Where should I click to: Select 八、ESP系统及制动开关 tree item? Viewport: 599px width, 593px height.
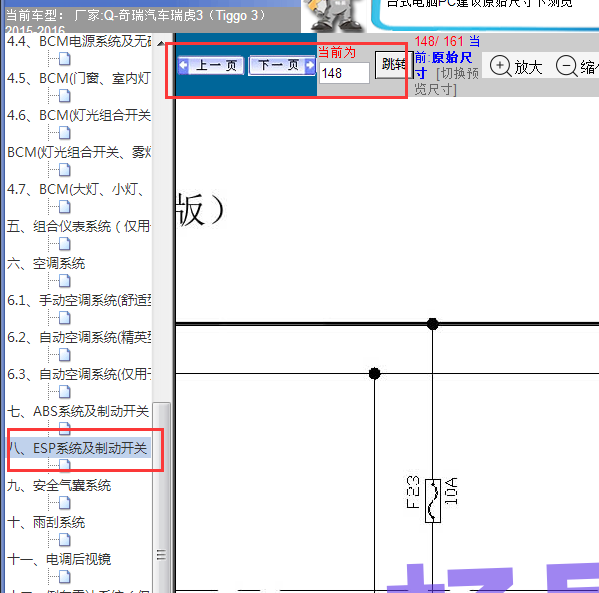pyautogui.click(x=79, y=448)
